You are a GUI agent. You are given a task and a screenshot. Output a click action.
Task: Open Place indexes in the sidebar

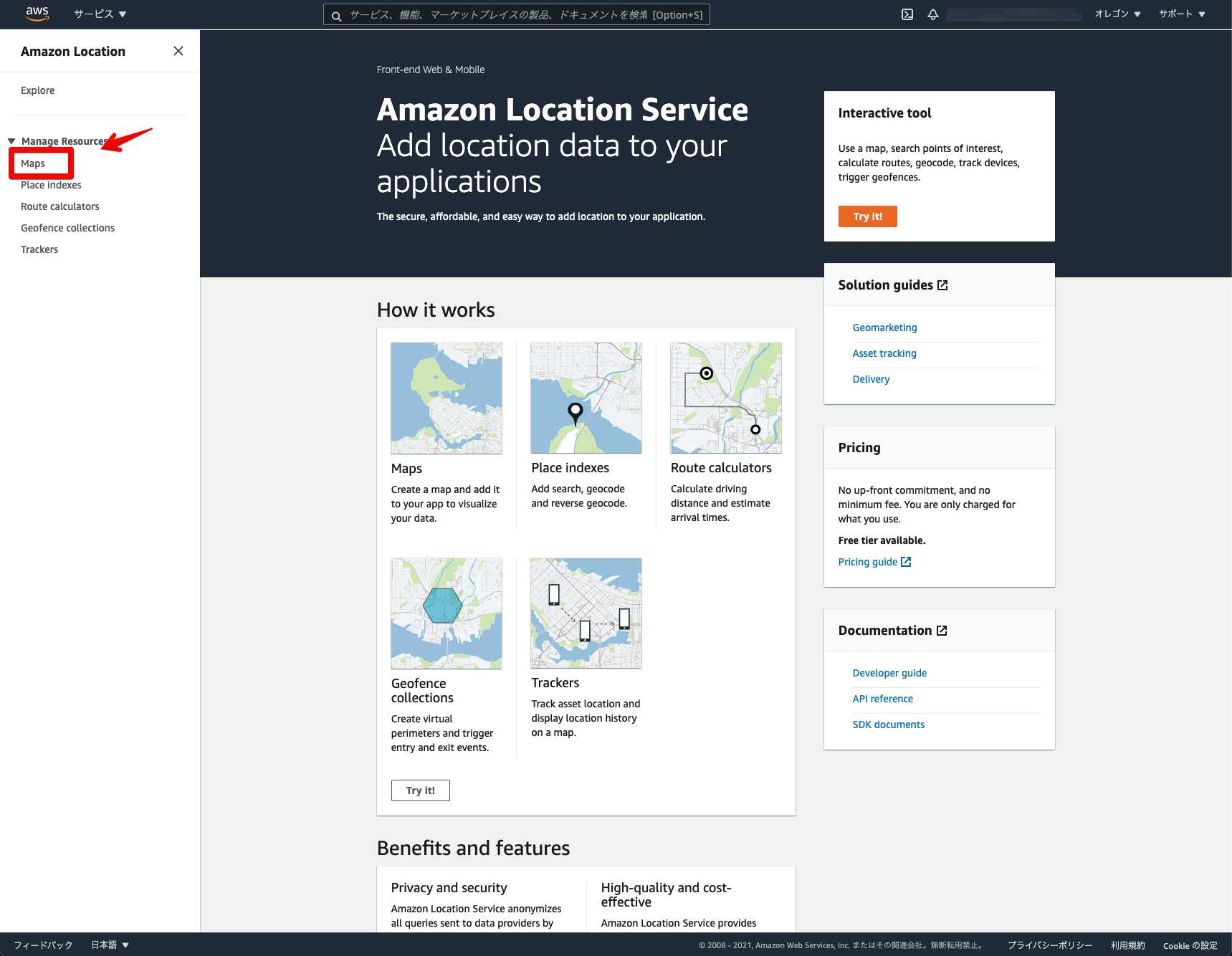(x=51, y=185)
